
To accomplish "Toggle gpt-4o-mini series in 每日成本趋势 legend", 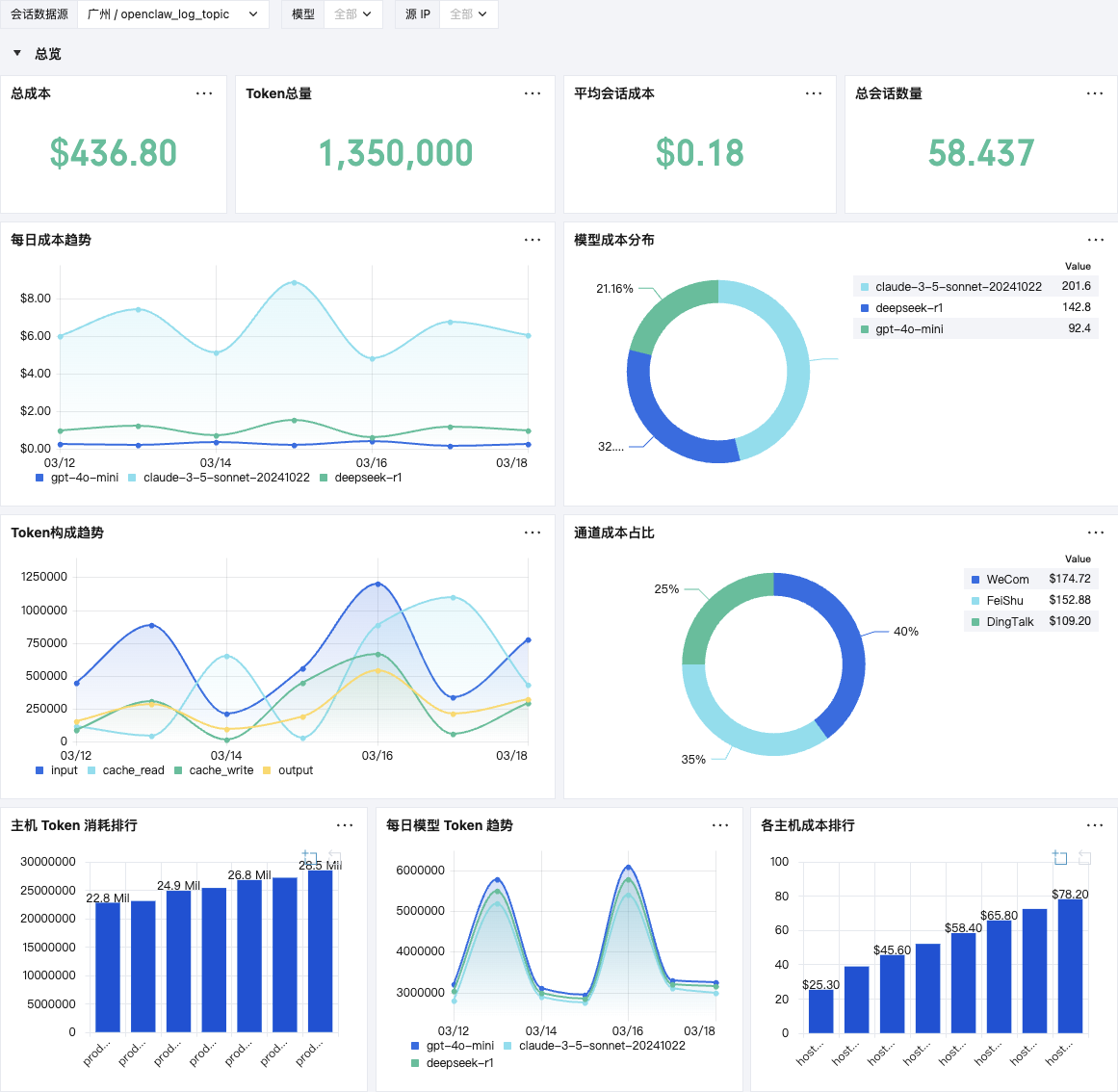I will pyautogui.click(x=77, y=478).
